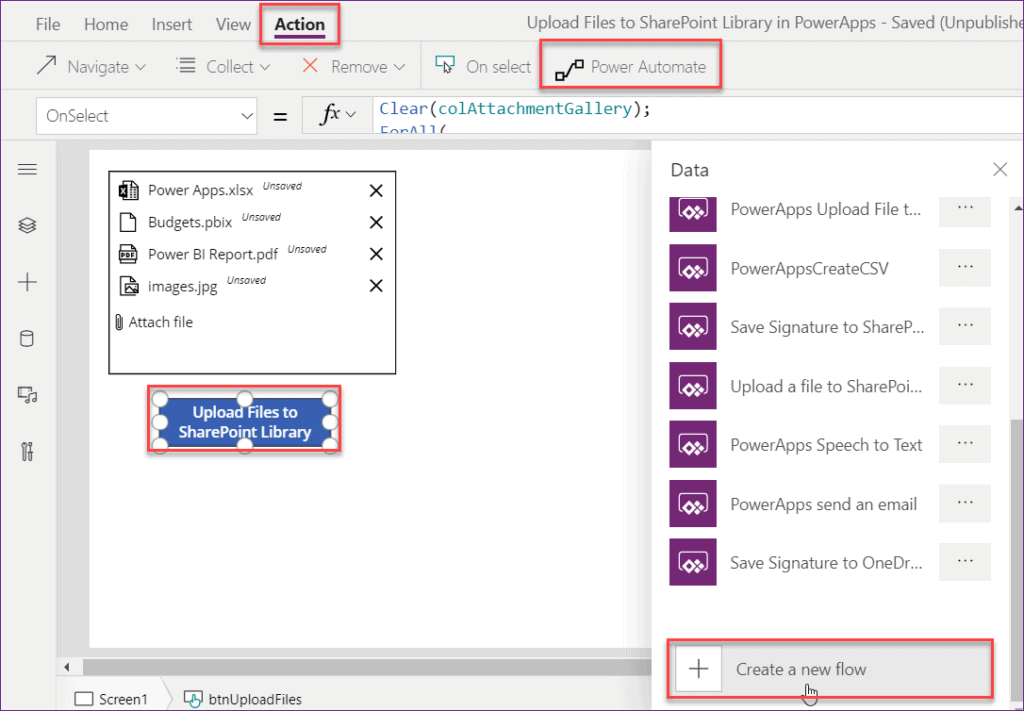Expand the Collect dropdown
The image size is (1024, 711).
click(265, 66)
